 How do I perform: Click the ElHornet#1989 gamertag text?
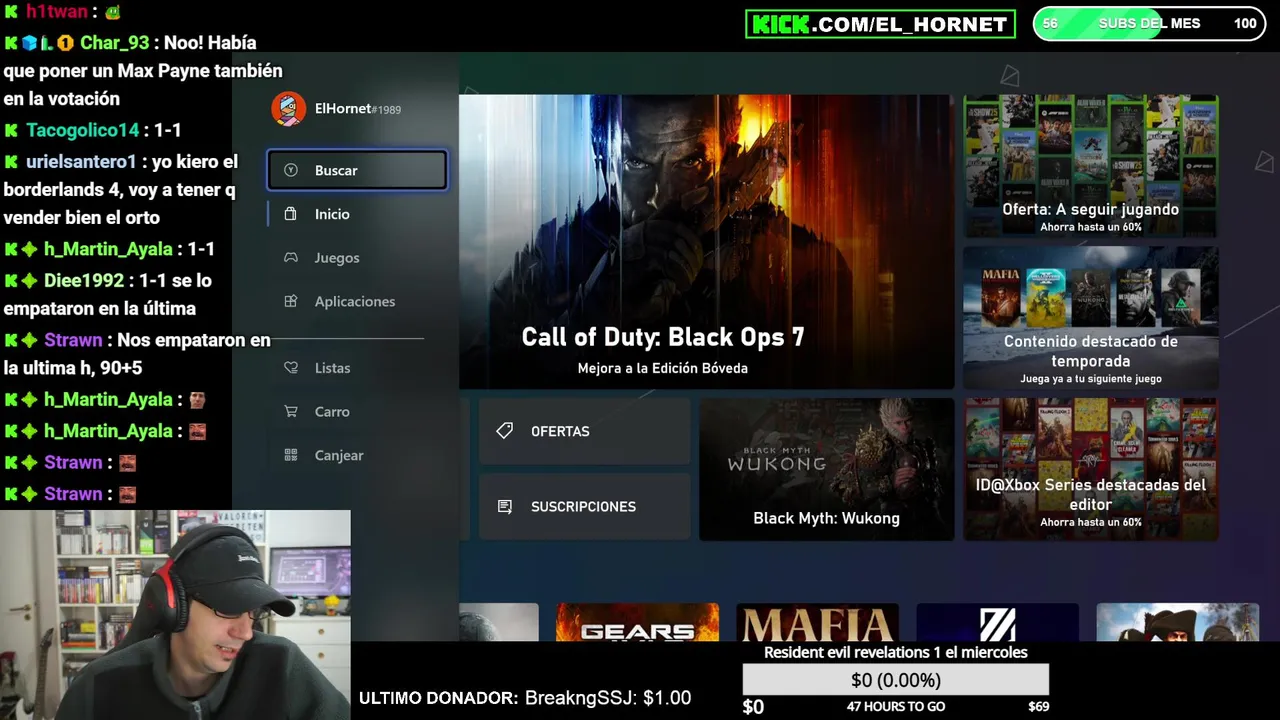click(x=358, y=109)
